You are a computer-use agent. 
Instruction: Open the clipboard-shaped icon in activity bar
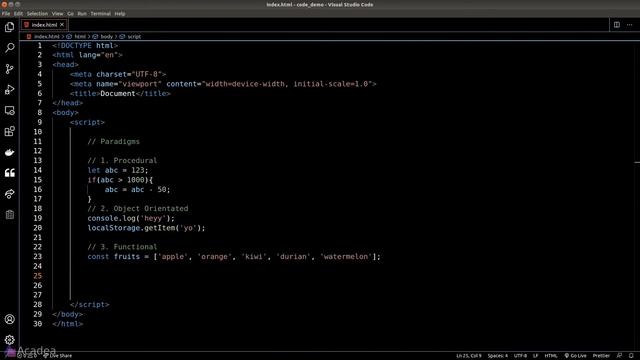coord(9,215)
